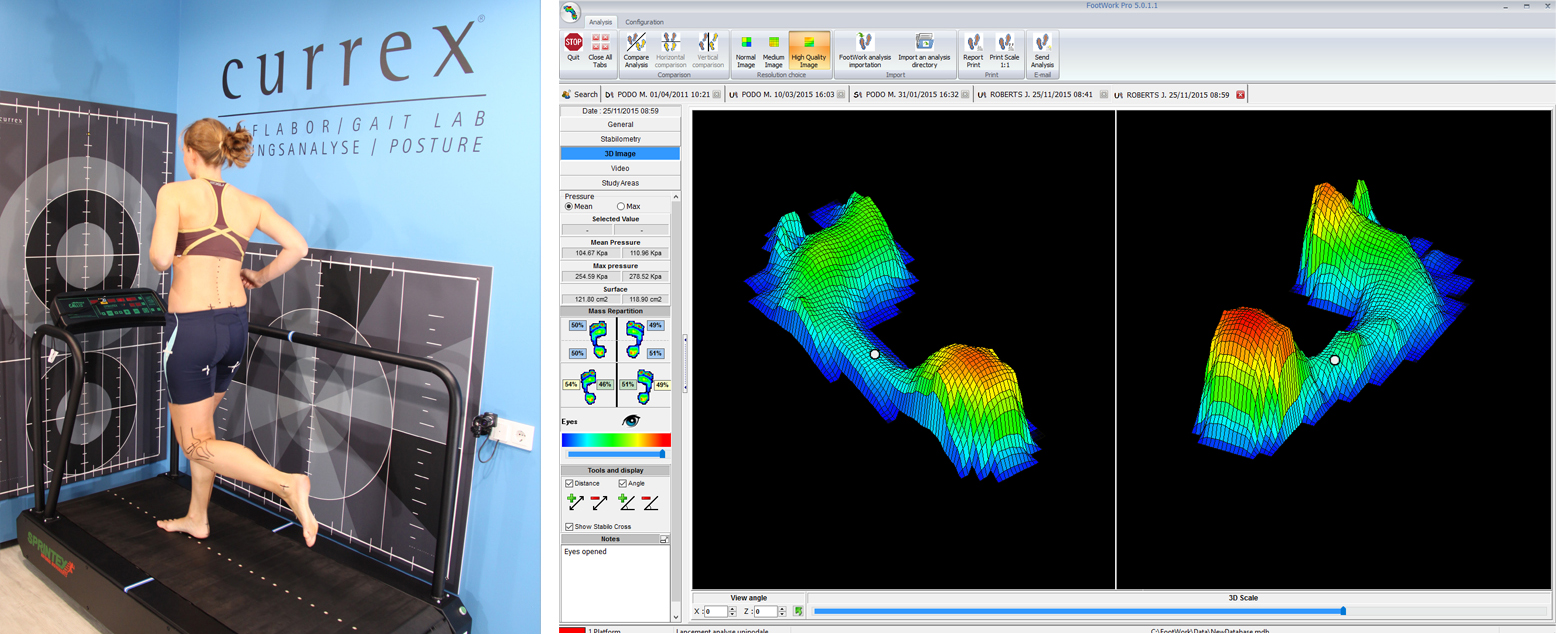This screenshot has width=1556, height=634.
Task: Click scroll up arrow of side panel
Action: 676,196
